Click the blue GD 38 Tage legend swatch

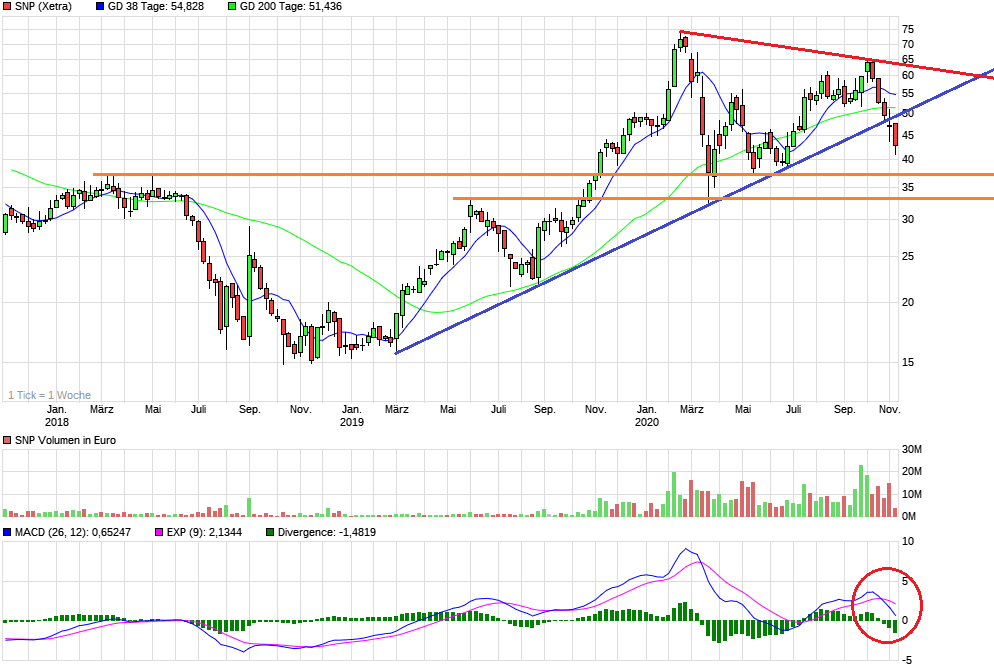pyautogui.click(x=100, y=6)
